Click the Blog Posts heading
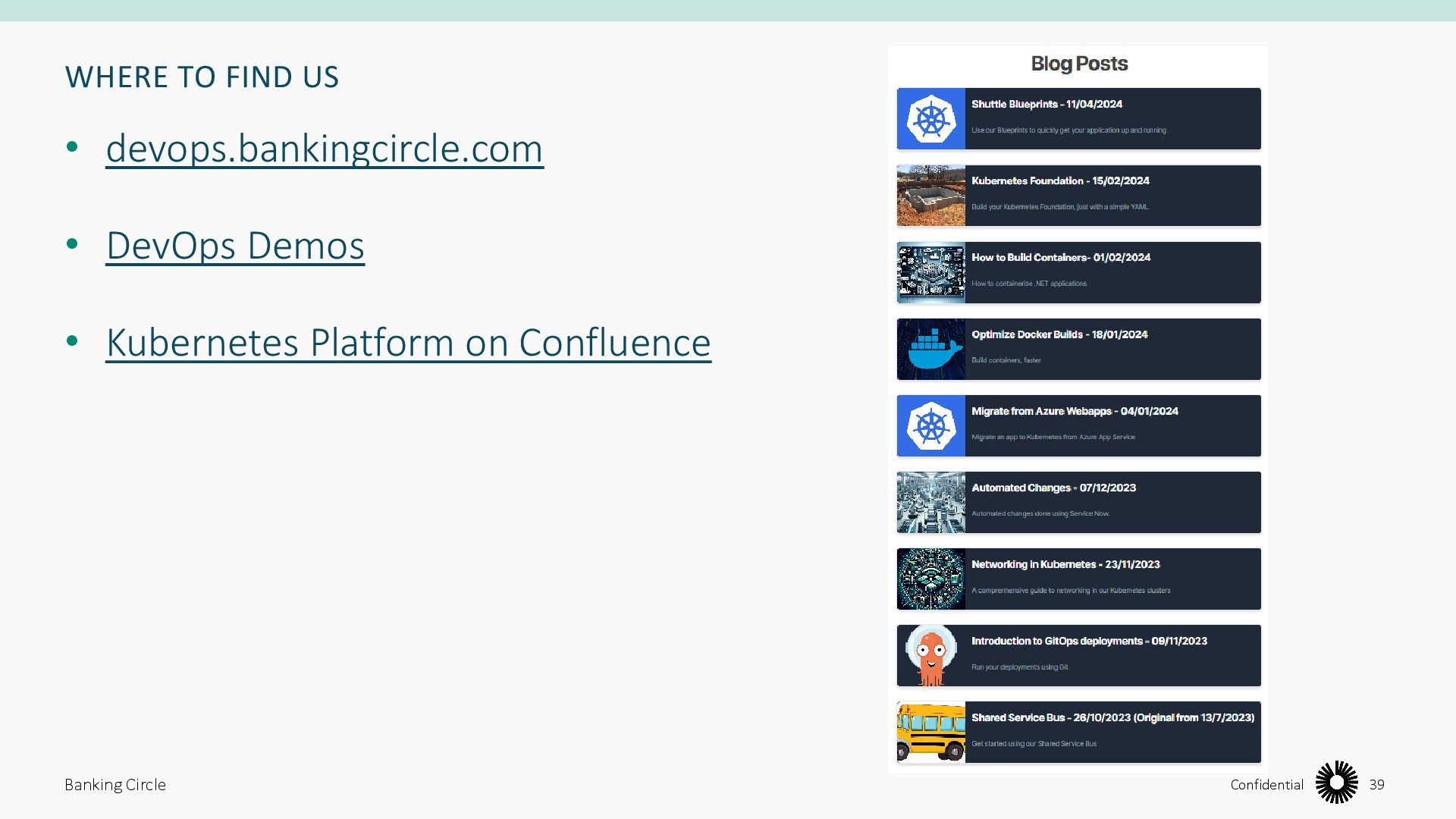The image size is (1456, 819). (1078, 64)
